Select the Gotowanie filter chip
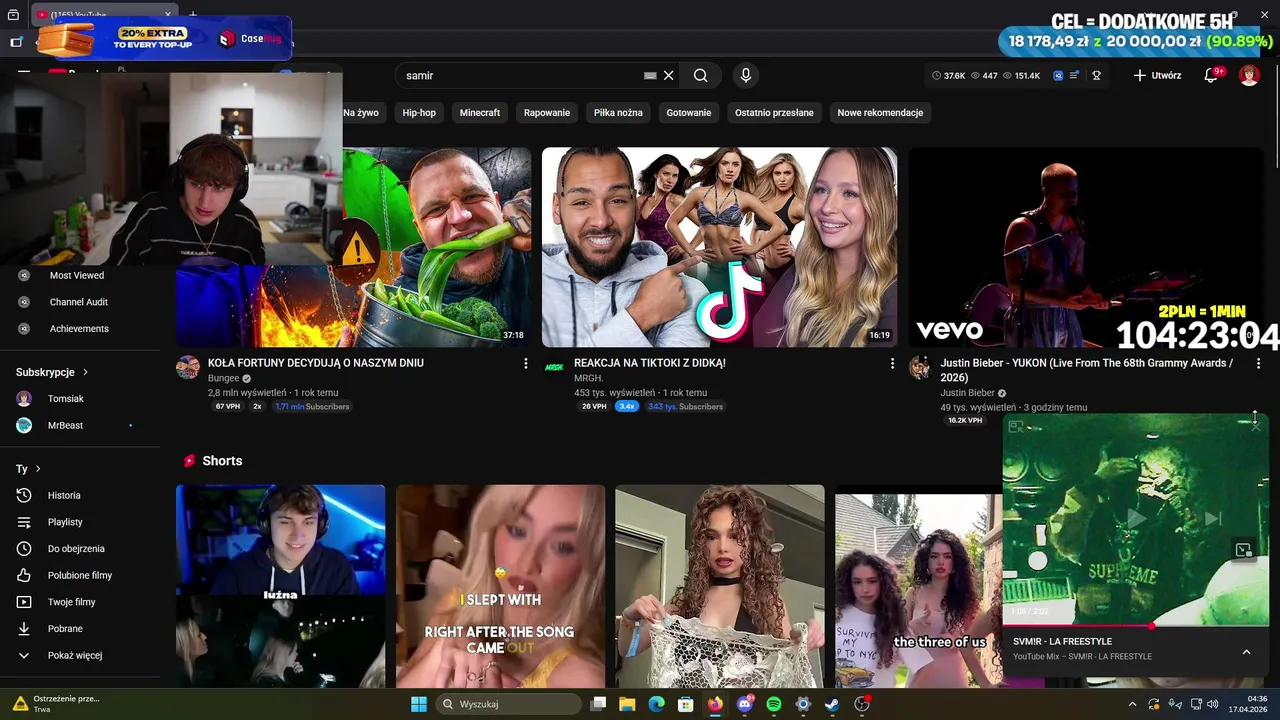The height and width of the screenshot is (720, 1280). pyautogui.click(x=689, y=113)
